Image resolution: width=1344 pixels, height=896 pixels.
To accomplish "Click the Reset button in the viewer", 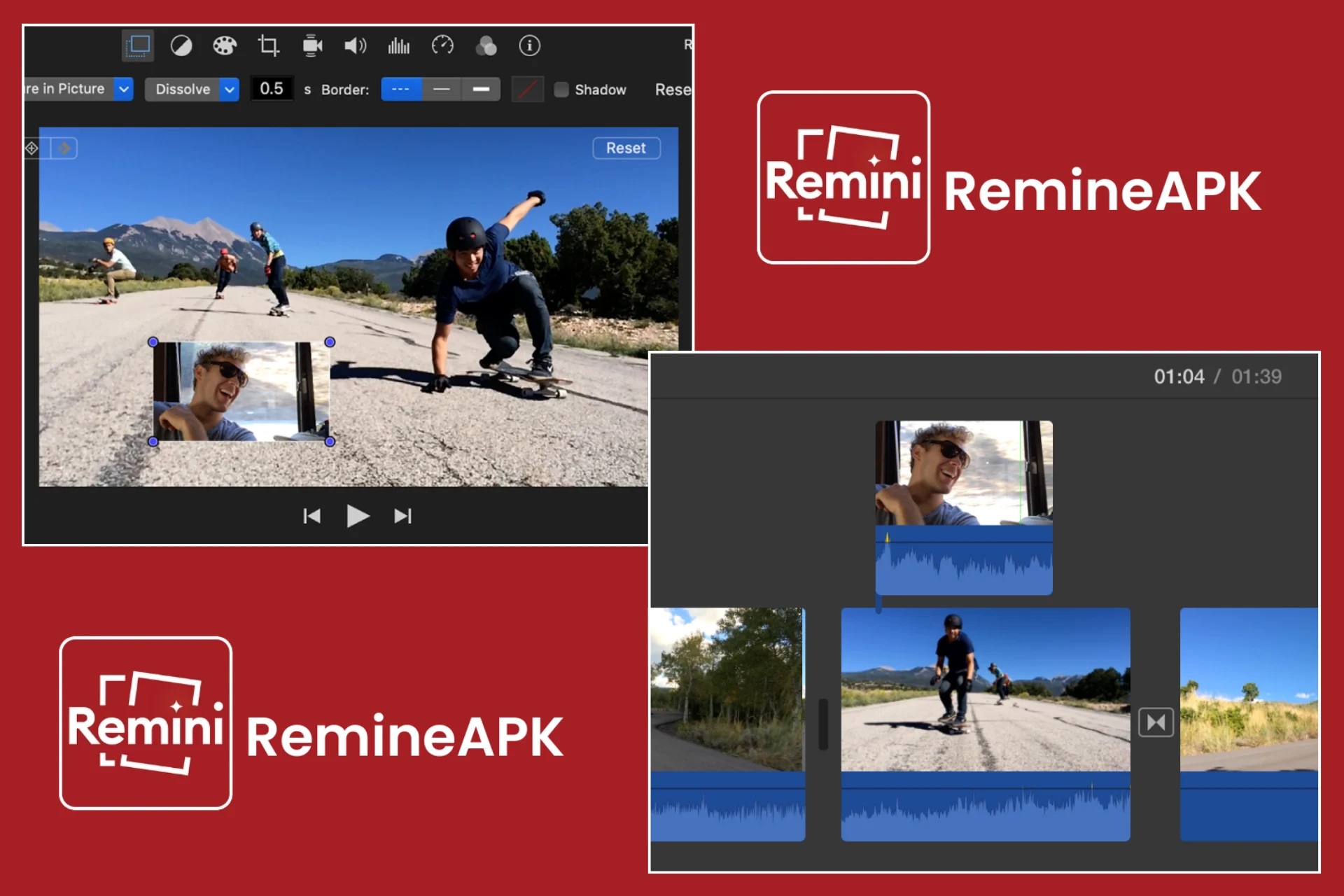I will click(626, 148).
